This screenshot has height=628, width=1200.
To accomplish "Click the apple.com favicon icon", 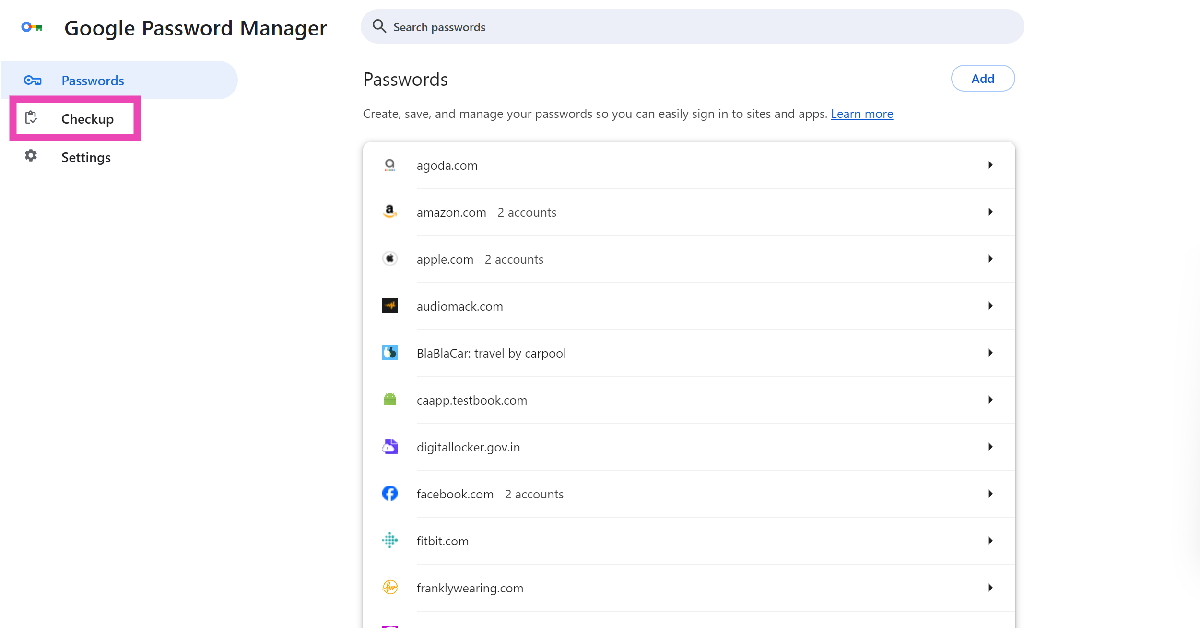I will (390, 259).
